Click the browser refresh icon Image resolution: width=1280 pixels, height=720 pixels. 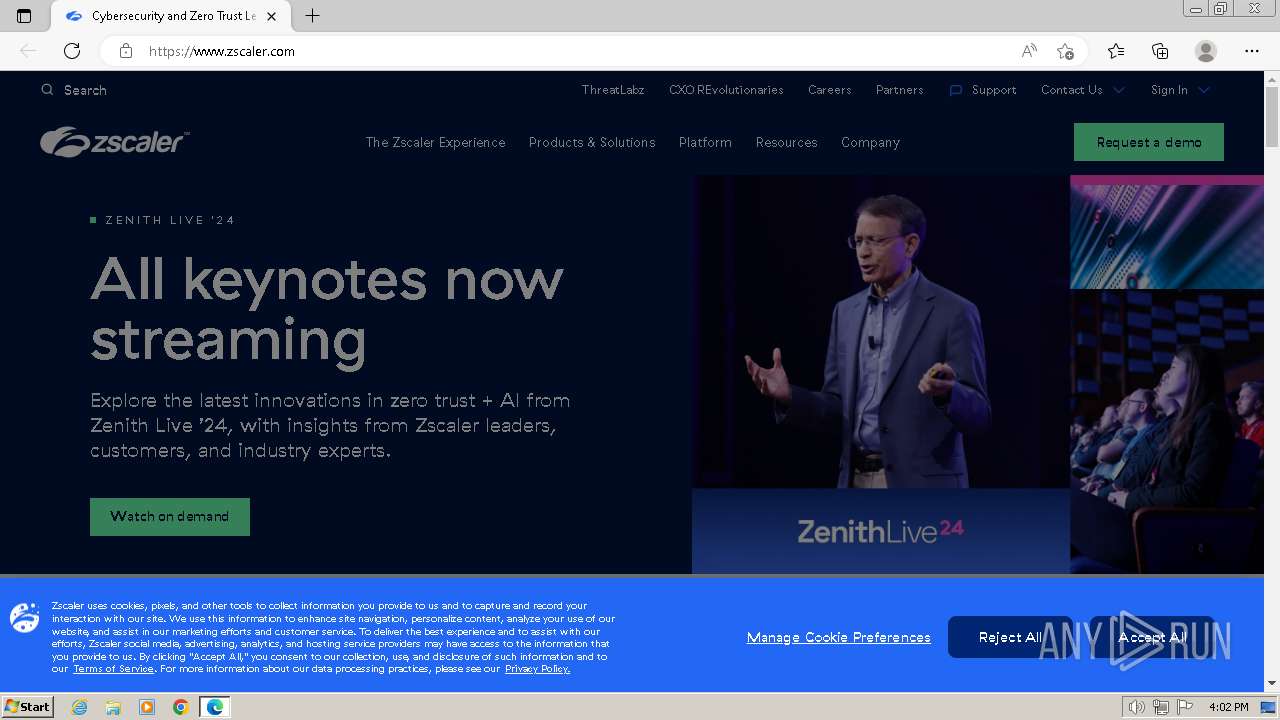[x=72, y=51]
